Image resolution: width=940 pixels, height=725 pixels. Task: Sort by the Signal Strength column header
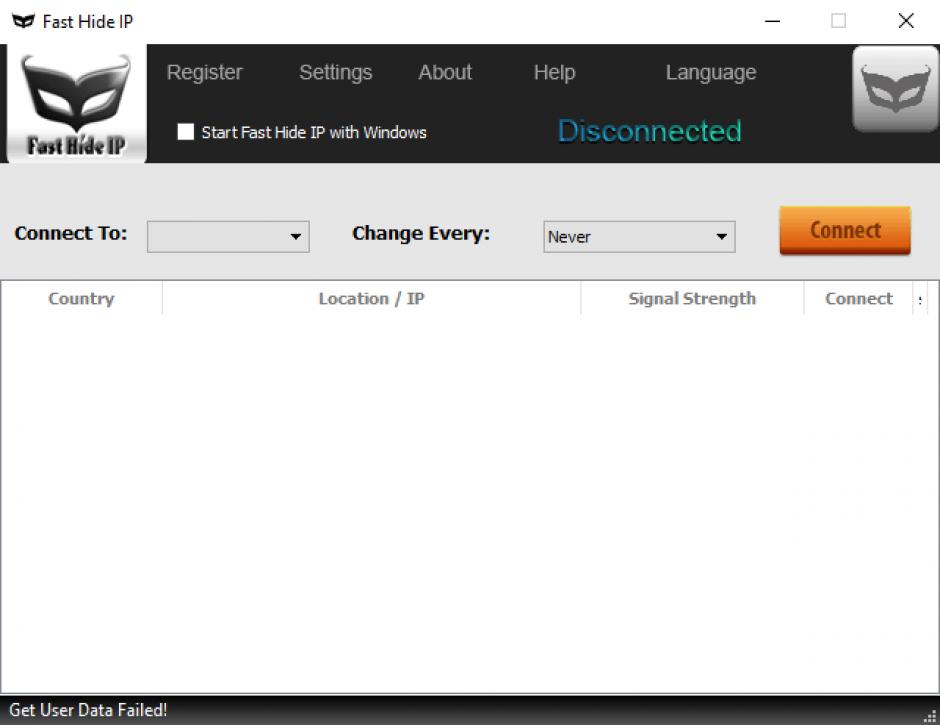click(692, 299)
